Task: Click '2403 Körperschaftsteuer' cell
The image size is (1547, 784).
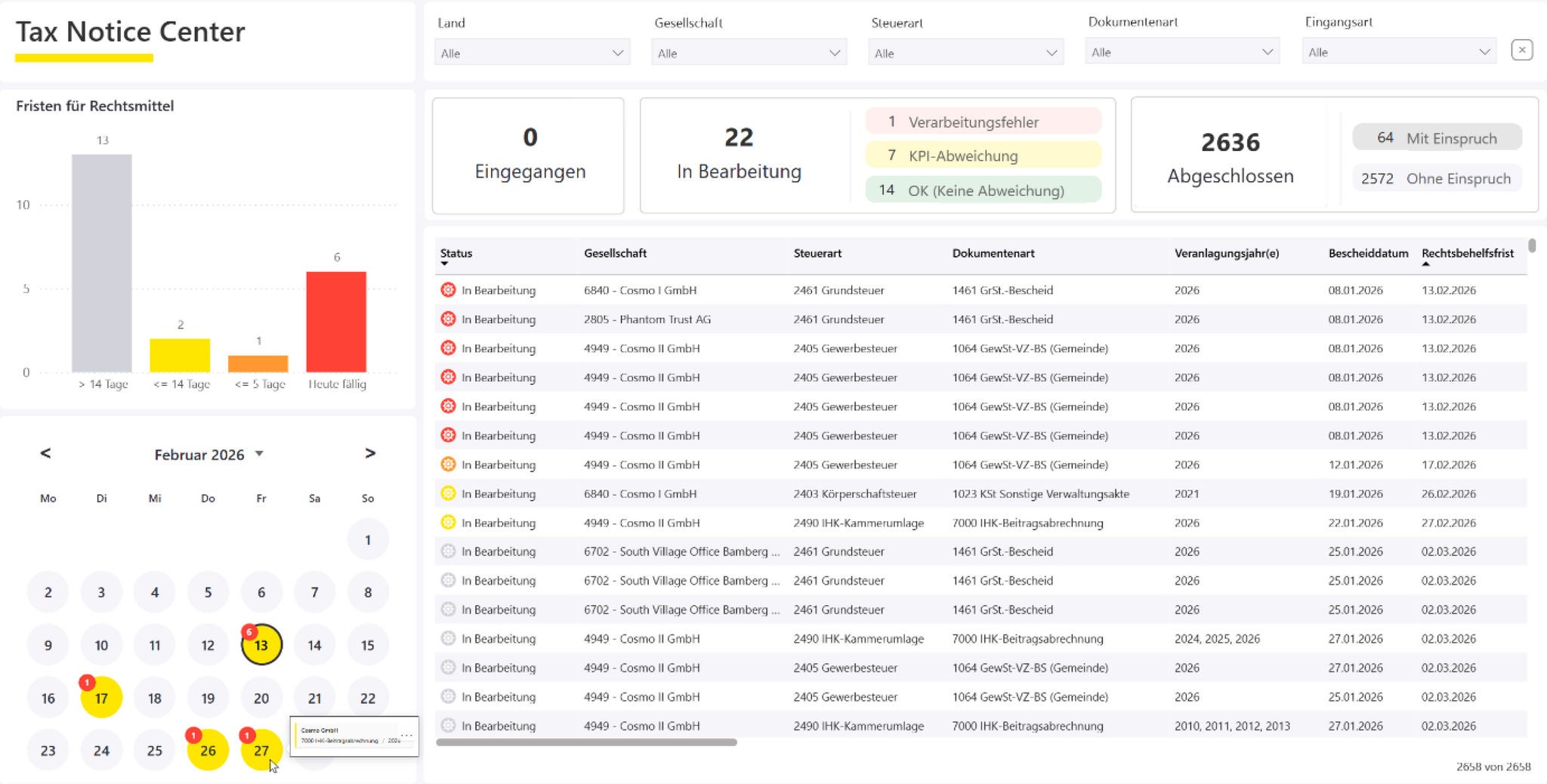Action: tap(855, 493)
